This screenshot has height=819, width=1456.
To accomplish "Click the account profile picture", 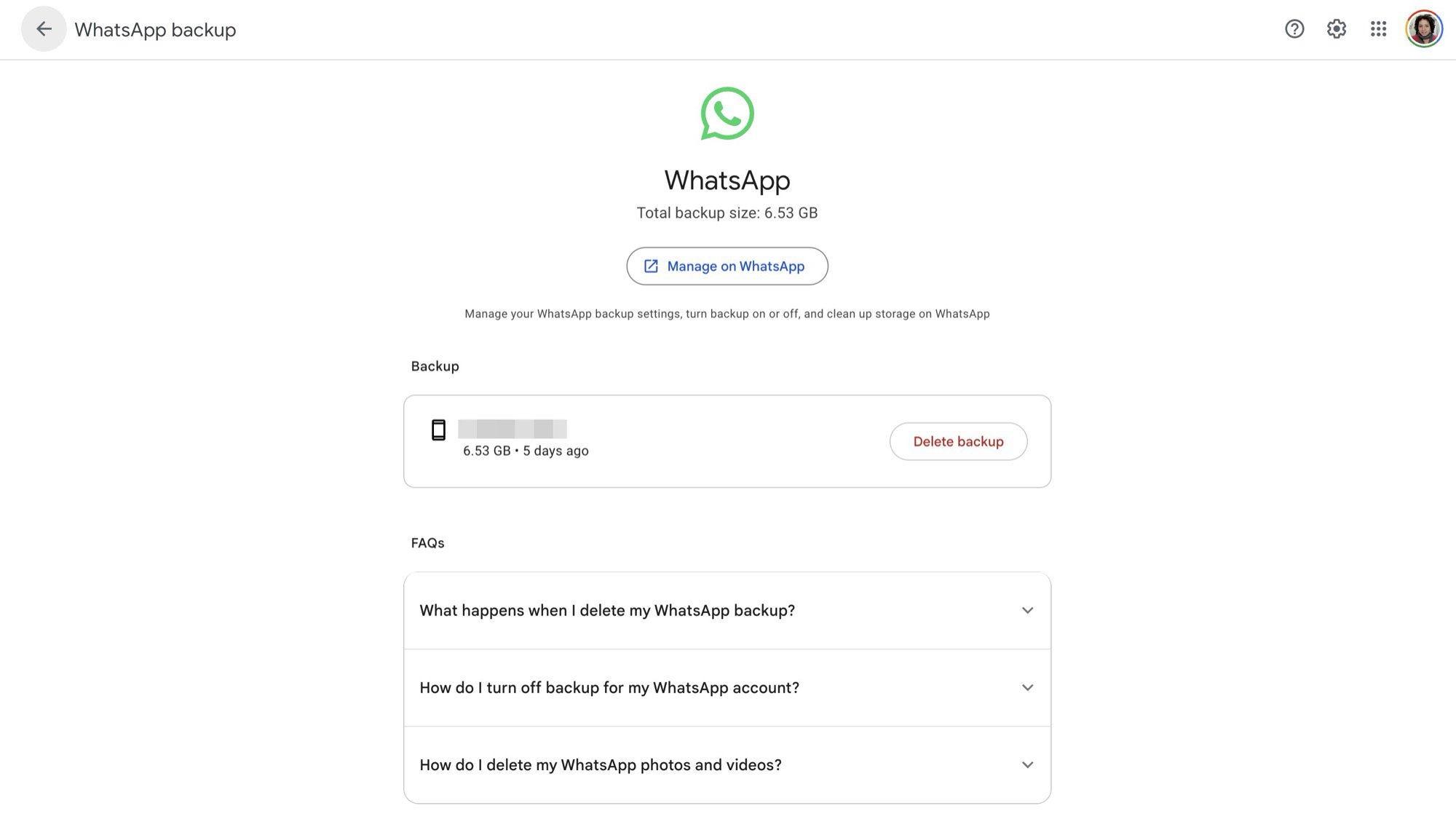I will point(1424,29).
